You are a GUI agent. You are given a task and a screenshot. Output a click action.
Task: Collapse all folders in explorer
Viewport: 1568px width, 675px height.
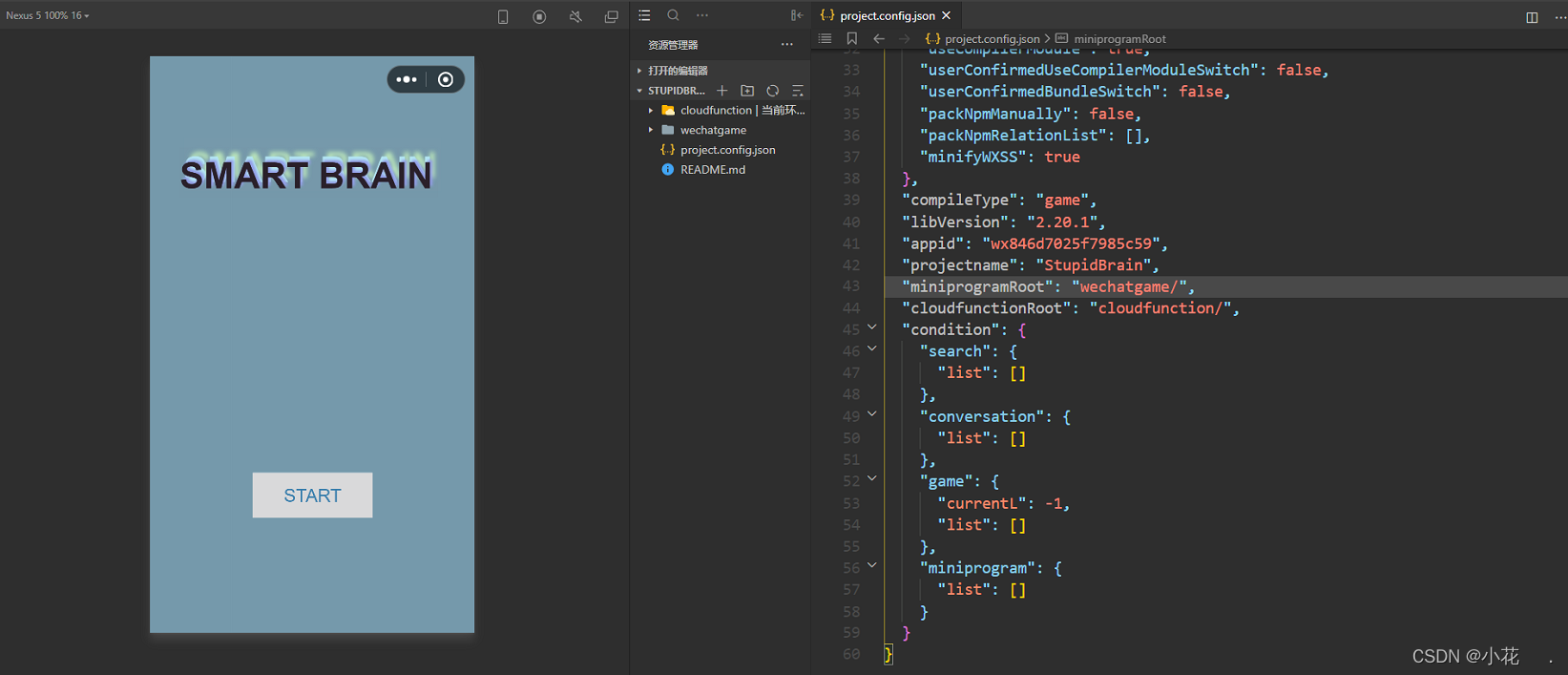coord(798,91)
